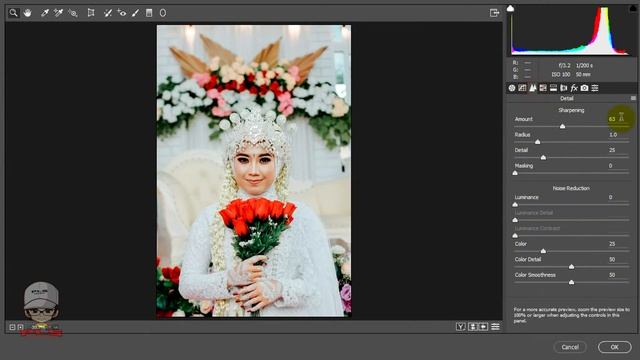Viewport: 640px width, 360px height.
Task: Select the Spot Removal tool
Action: [x=108, y=13]
